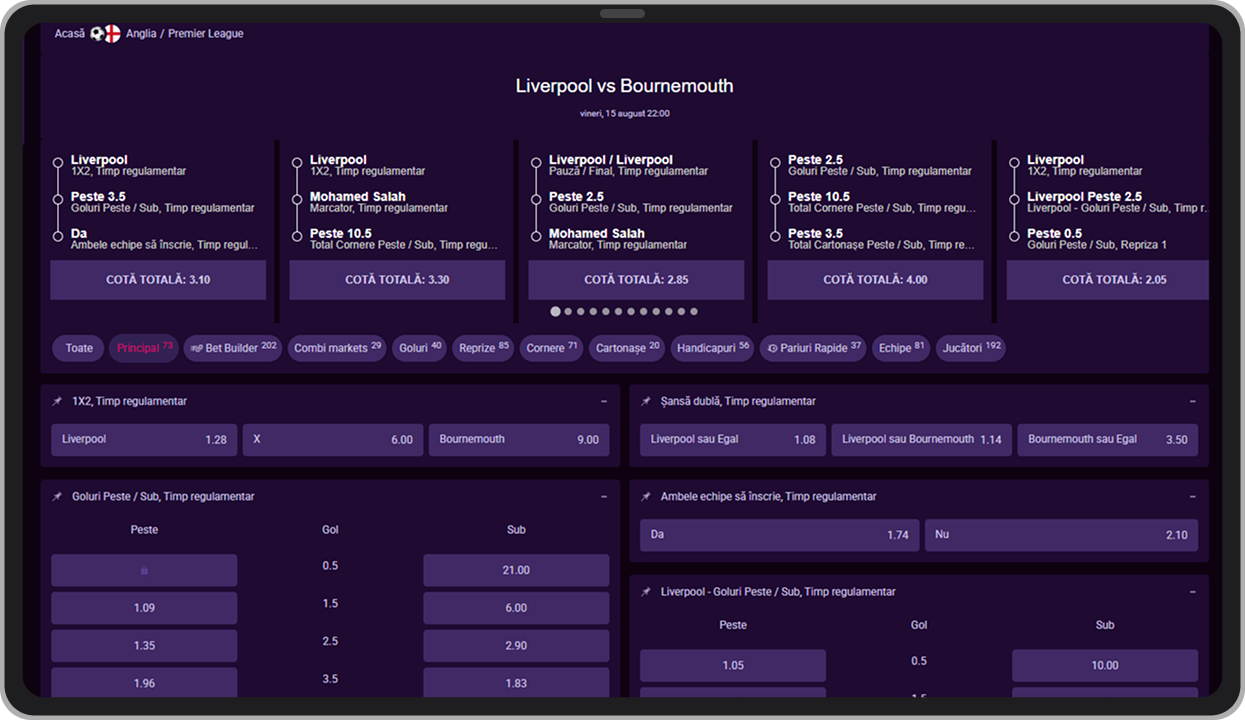Viewport: 1245px width, 720px height.
Task: Select the Principal tab
Action: click(x=144, y=348)
